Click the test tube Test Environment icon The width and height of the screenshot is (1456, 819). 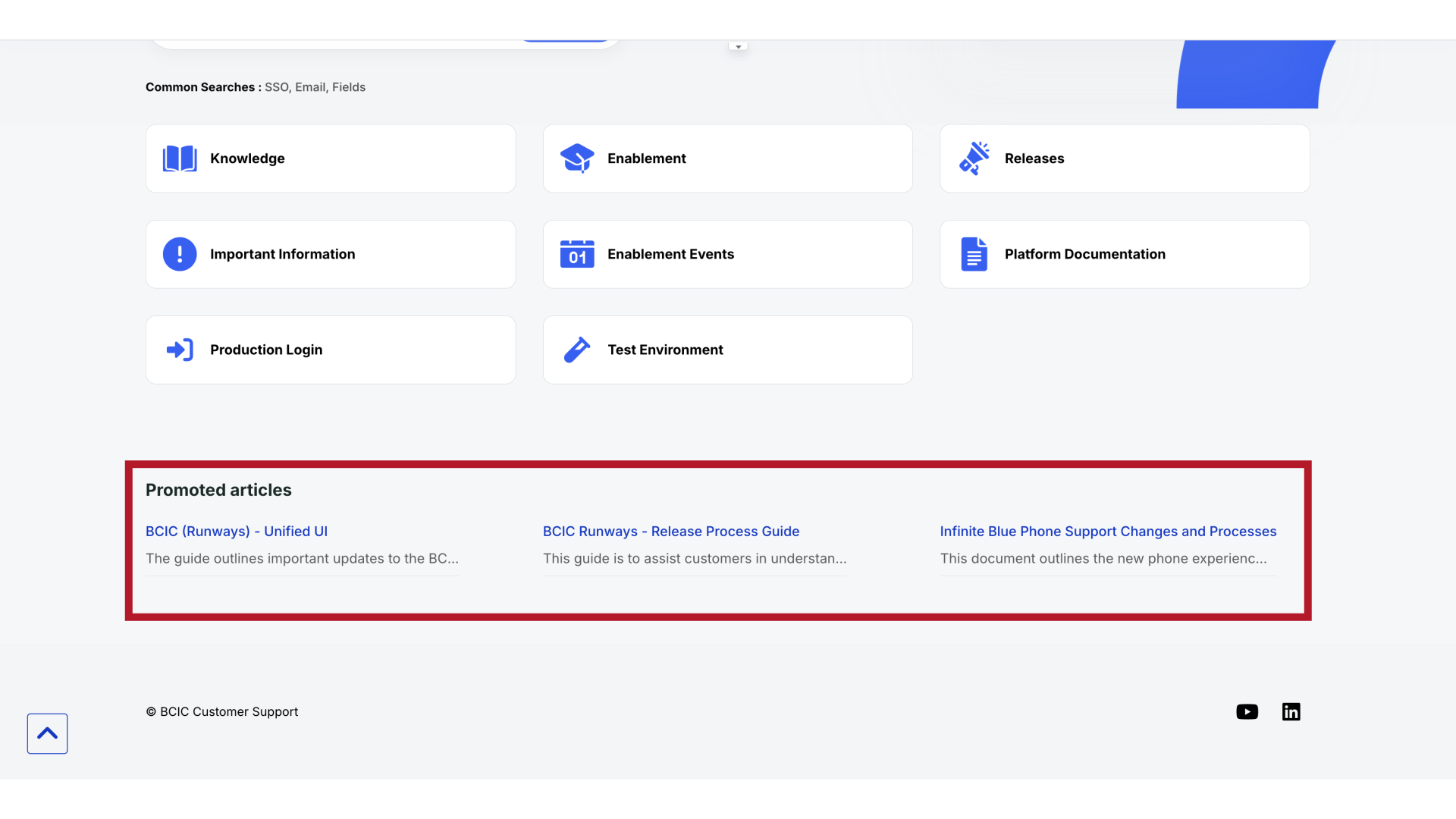click(577, 350)
